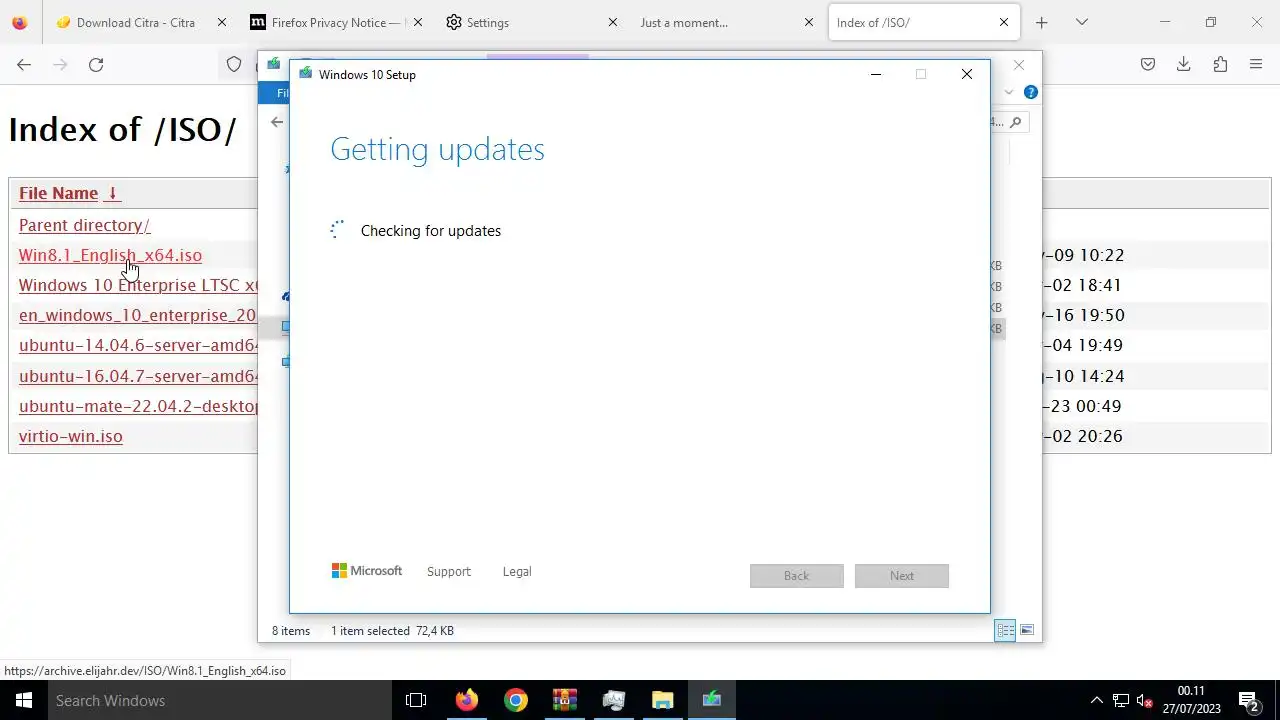The height and width of the screenshot is (720, 1280).
Task: Open network status tray icon
Action: pos(1121,700)
